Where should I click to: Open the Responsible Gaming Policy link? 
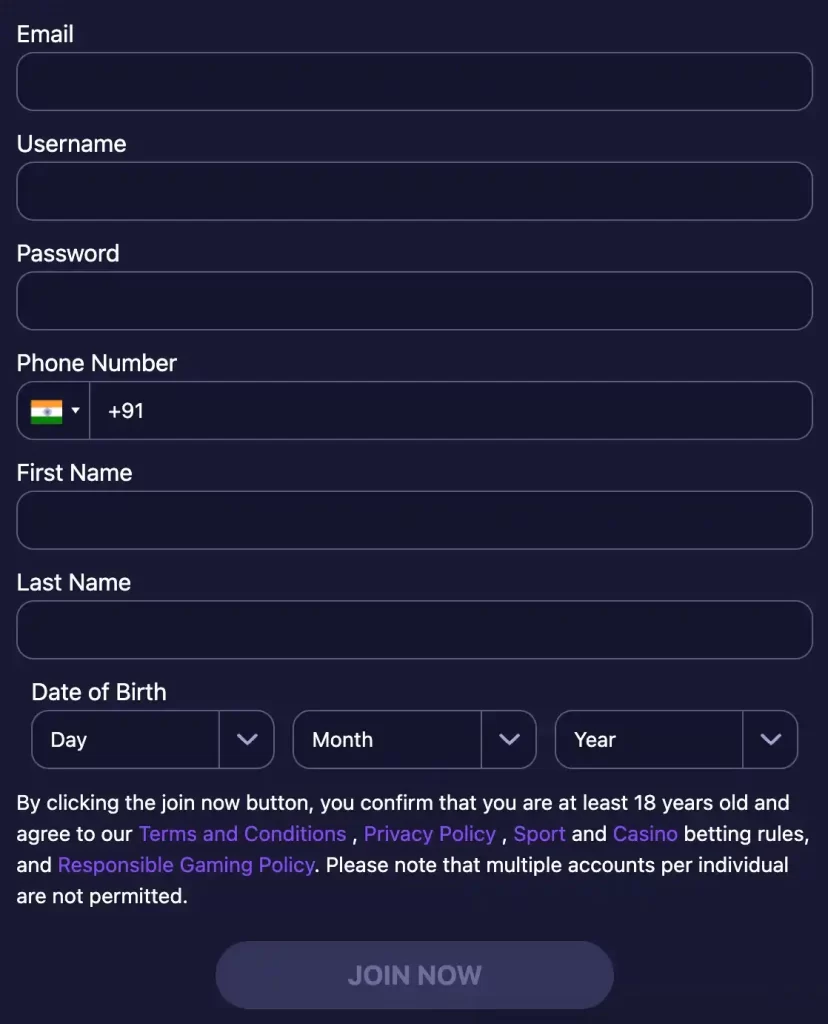[185, 865]
